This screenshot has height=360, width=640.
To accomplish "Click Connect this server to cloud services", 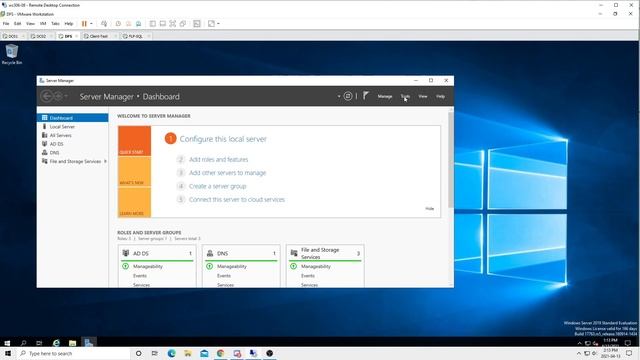I will (237, 200).
